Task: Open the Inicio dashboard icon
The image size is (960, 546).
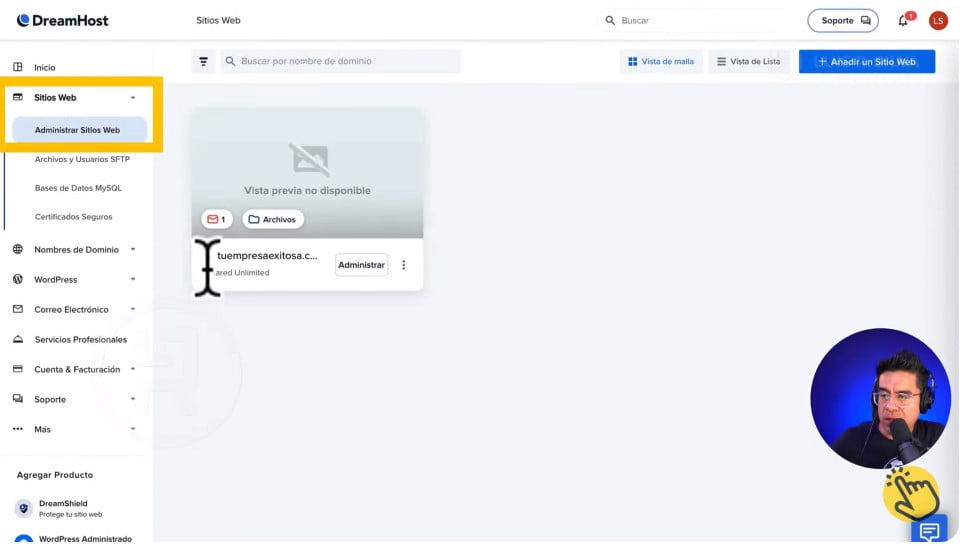Action: 18,67
